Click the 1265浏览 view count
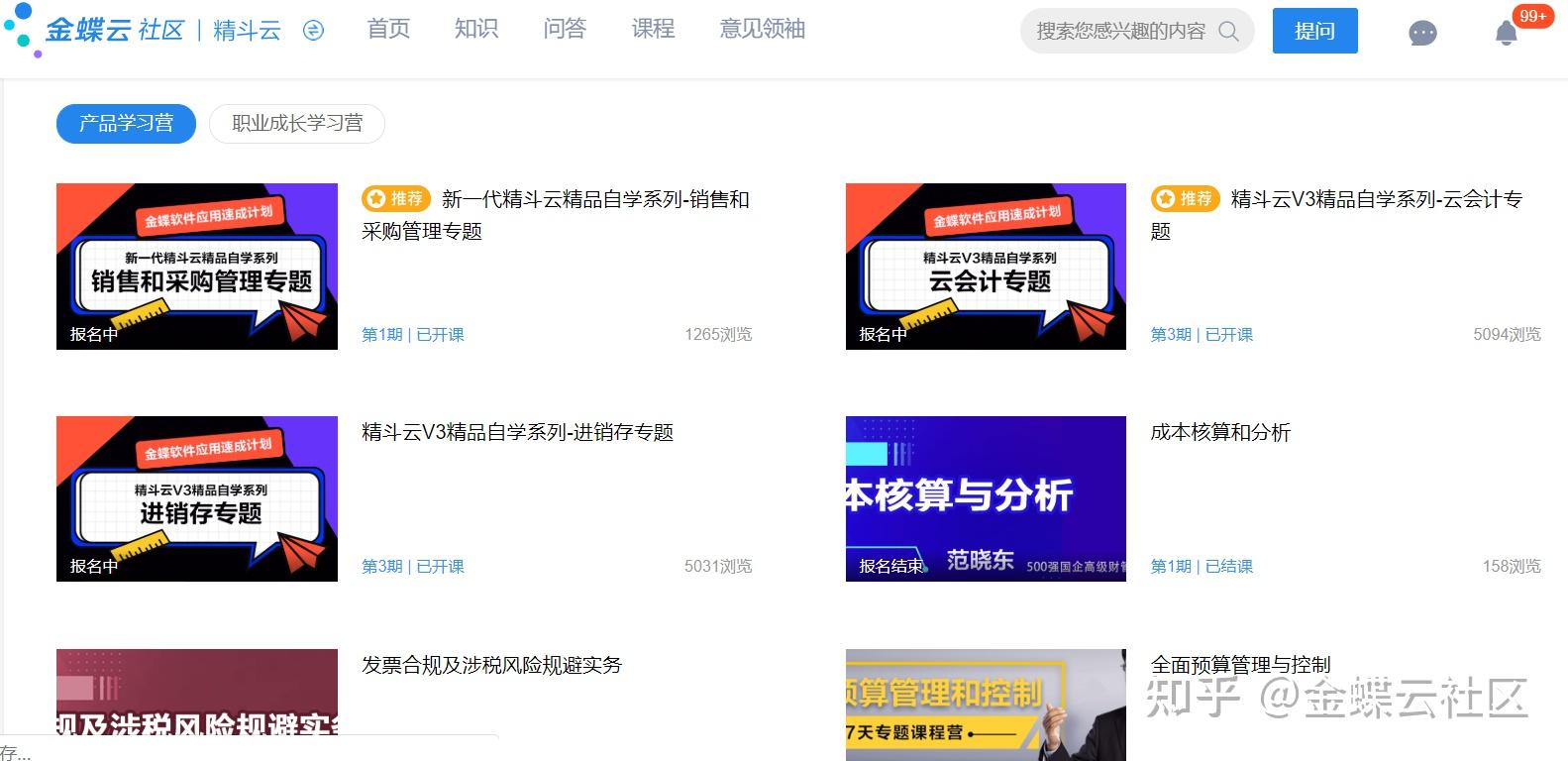 (718, 335)
